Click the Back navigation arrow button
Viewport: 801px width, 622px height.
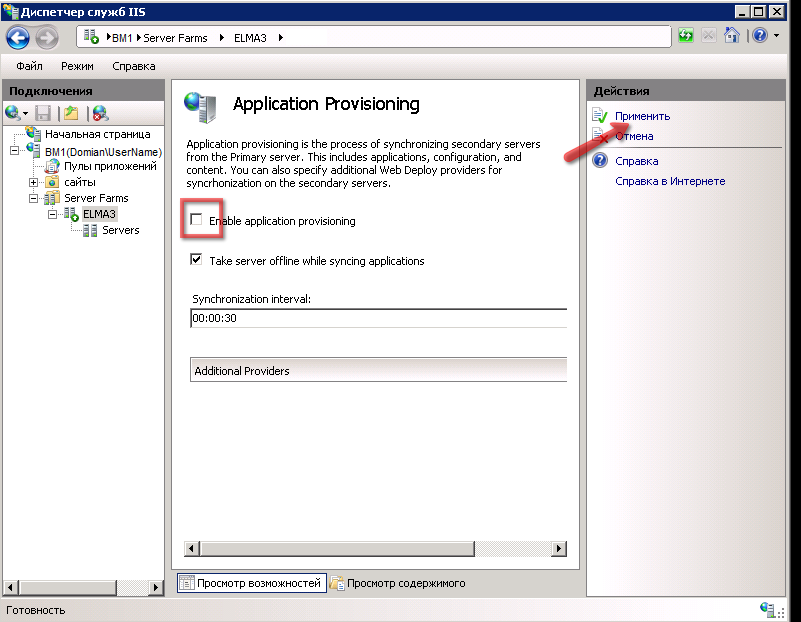[x=18, y=38]
